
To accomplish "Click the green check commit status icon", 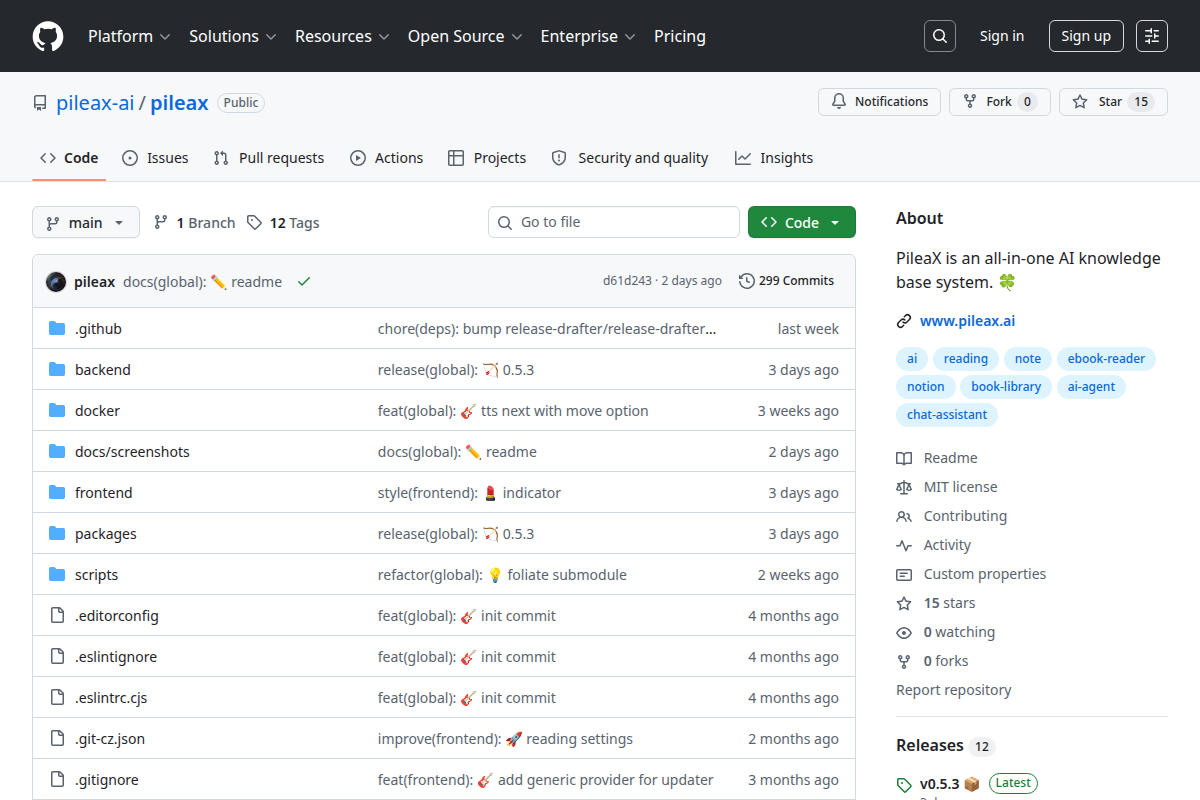I will tap(304, 282).
